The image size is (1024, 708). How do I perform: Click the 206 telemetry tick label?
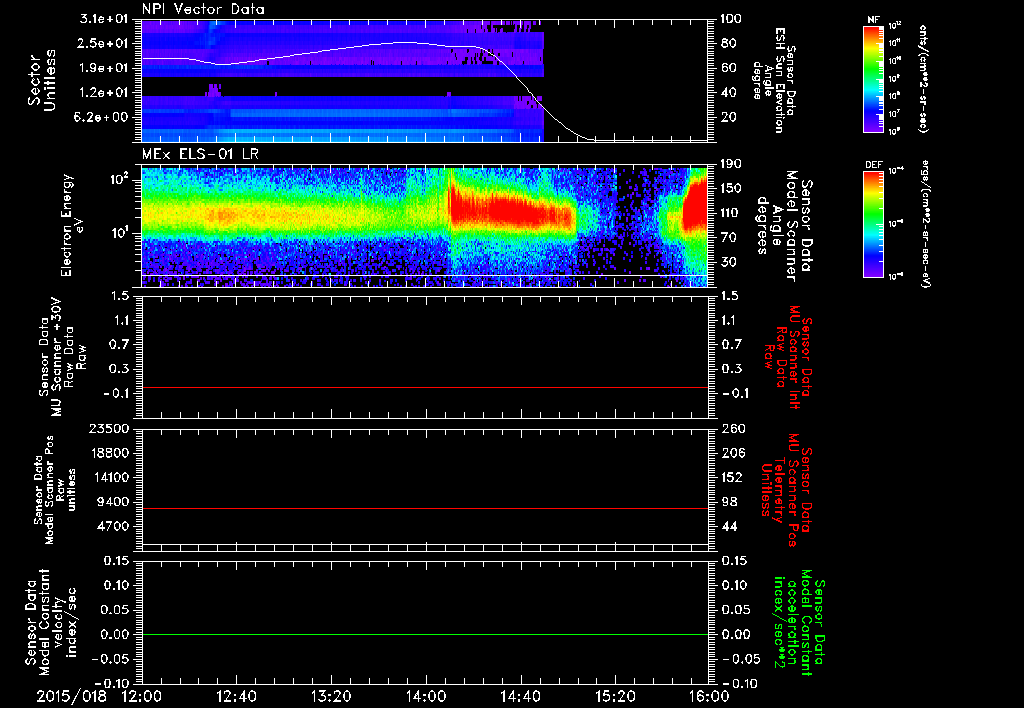[731, 453]
